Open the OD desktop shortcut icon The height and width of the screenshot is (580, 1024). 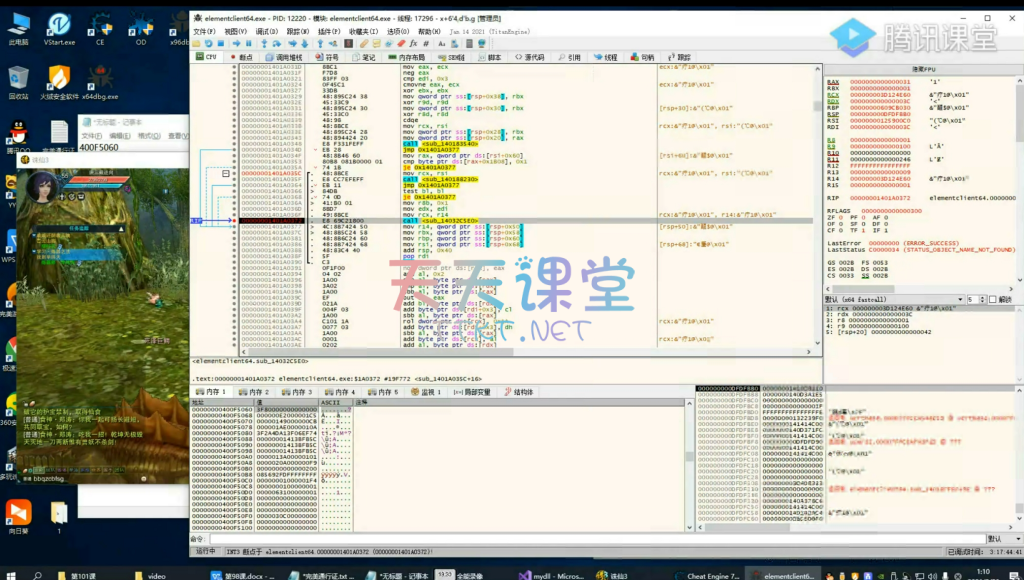coord(140,27)
